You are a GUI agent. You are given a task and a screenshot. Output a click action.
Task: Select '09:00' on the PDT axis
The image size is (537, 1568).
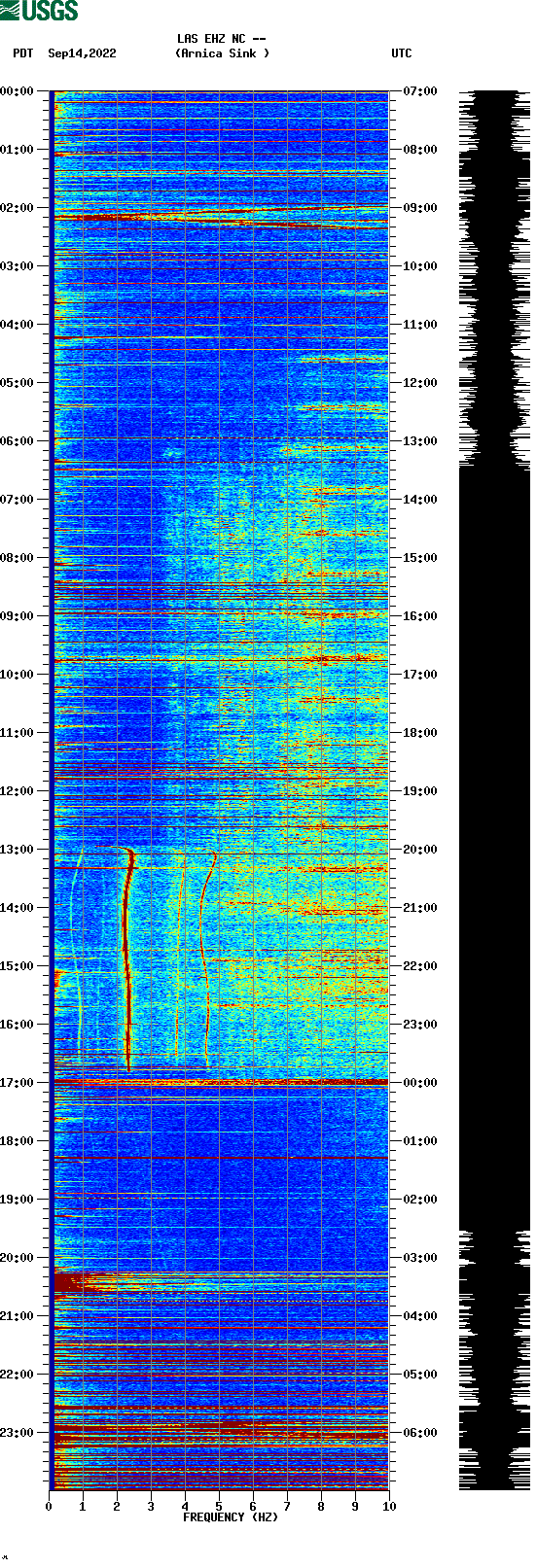tap(18, 616)
